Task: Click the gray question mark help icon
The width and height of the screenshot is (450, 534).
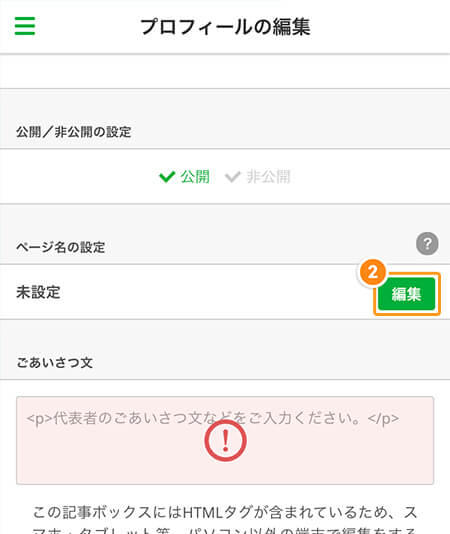Action: pyautogui.click(x=427, y=244)
